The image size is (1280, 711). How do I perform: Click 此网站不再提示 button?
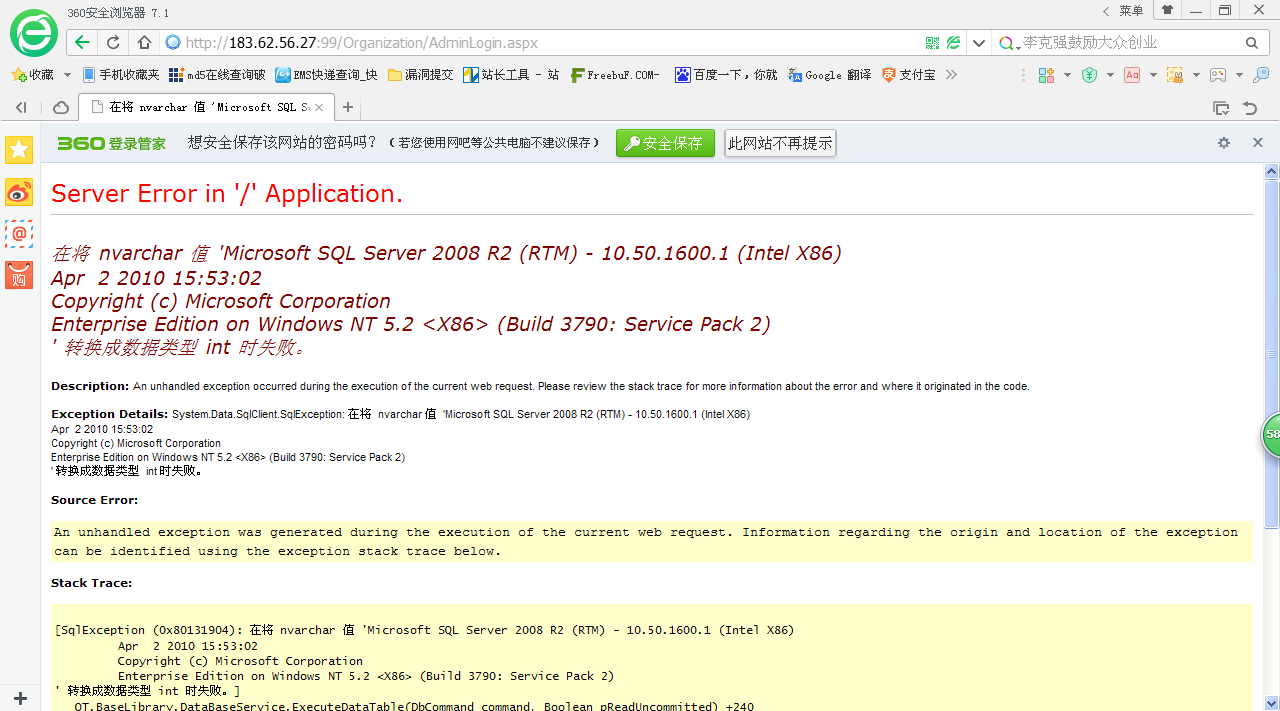tap(780, 144)
